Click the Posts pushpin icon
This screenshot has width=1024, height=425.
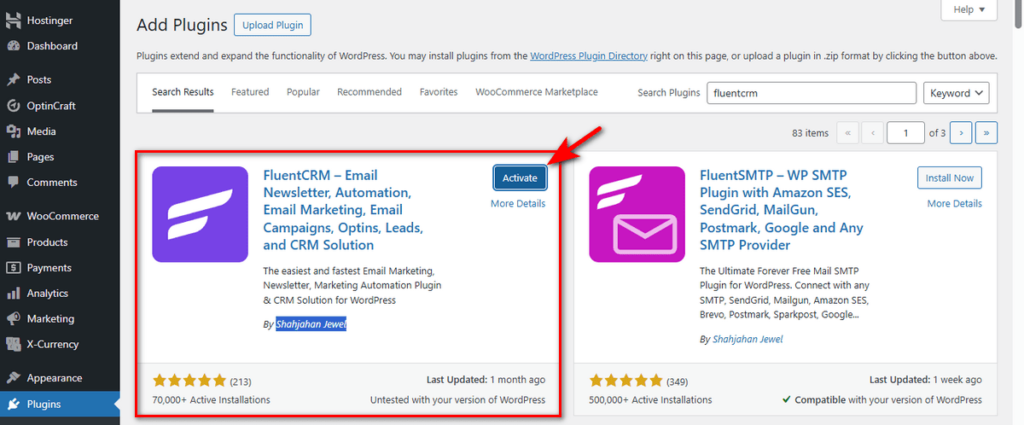(13, 80)
